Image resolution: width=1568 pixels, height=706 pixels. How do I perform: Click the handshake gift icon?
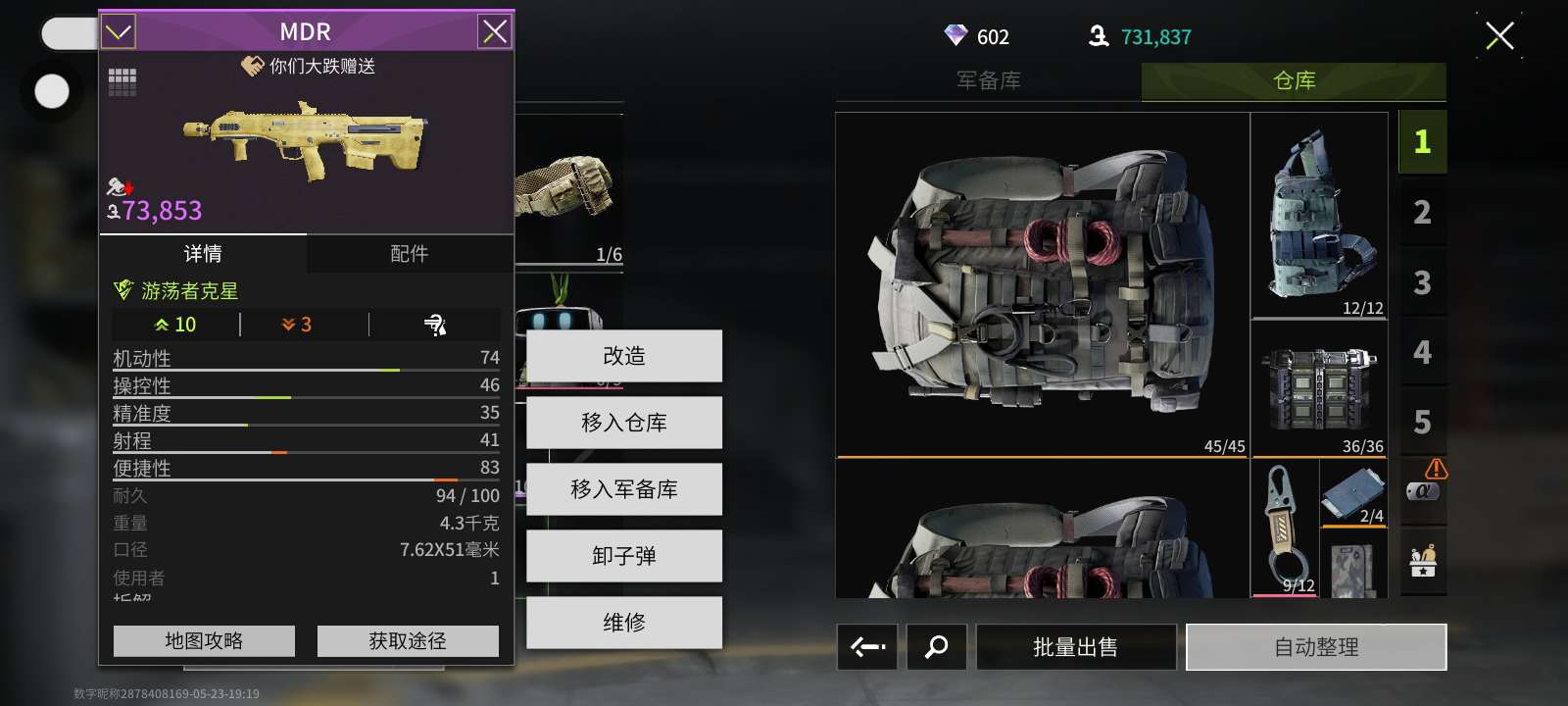point(253,66)
